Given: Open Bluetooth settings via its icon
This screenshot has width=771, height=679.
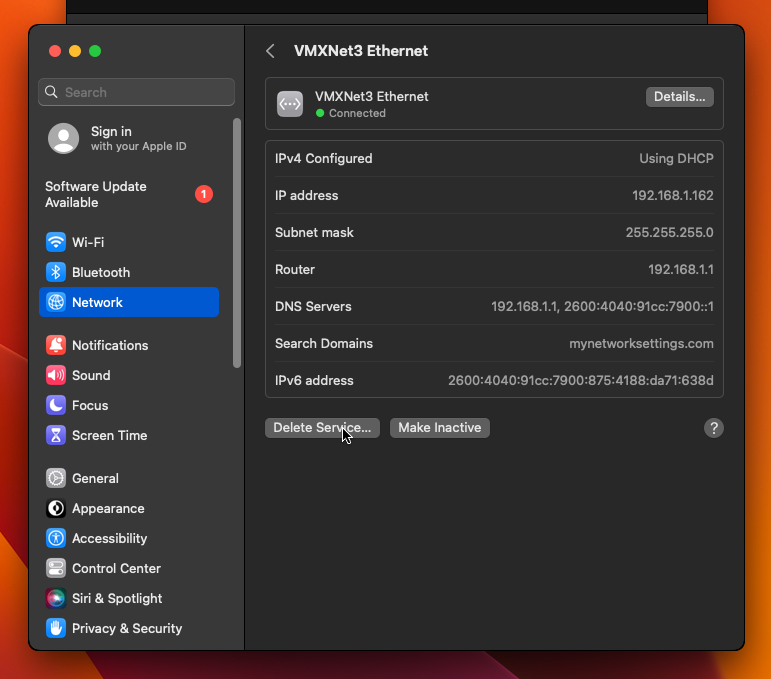Looking at the screenshot, I should [56, 272].
